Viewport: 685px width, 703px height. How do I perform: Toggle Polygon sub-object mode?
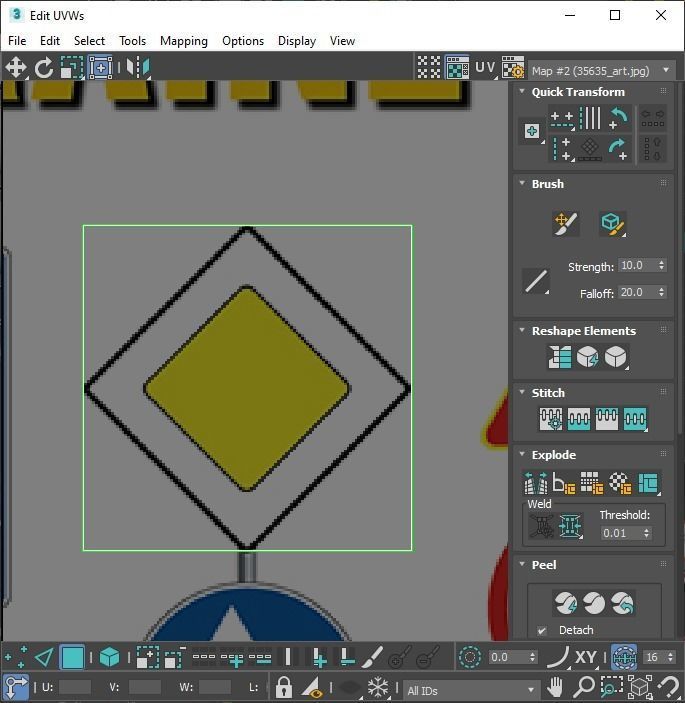click(72, 657)
